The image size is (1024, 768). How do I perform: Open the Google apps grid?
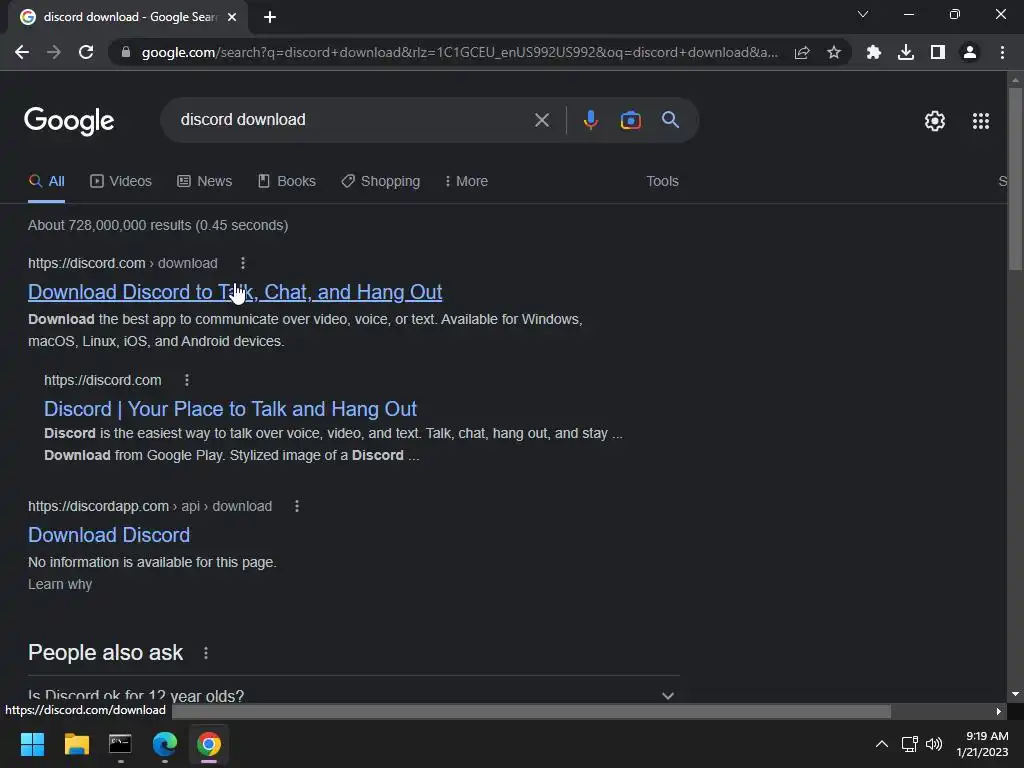click(980, 121)
